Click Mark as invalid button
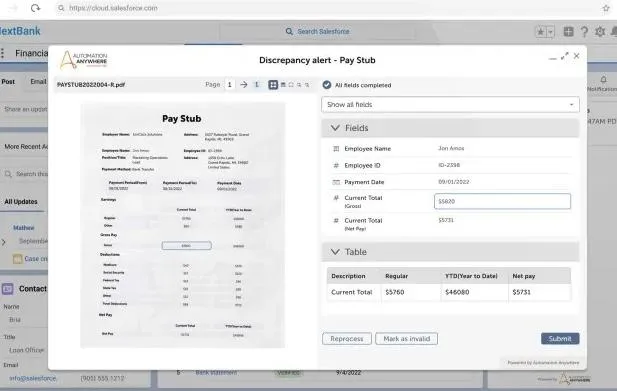This screenshot has width=617, height=391. point(406,339)
